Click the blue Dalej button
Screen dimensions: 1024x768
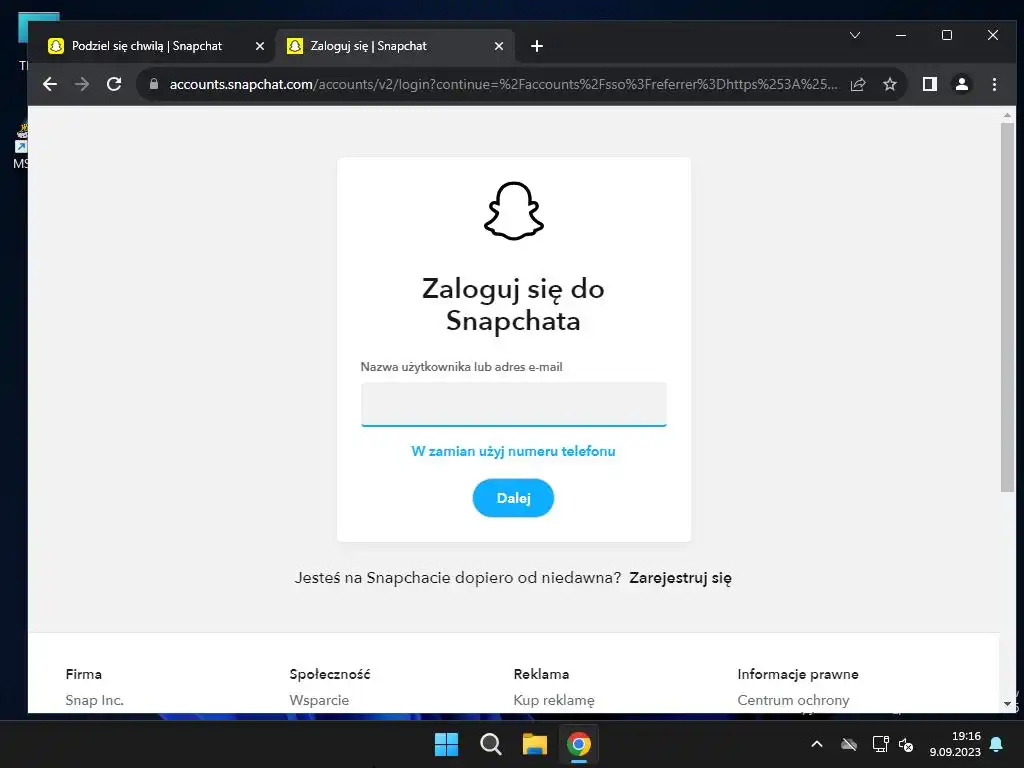(x=513, y=498)
